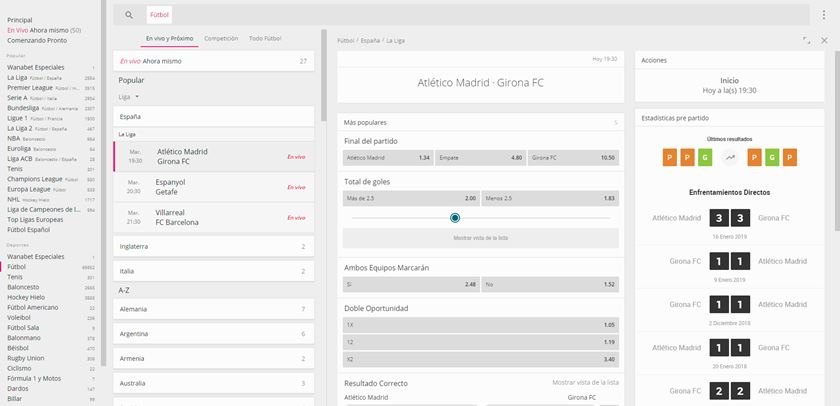The image size is (840, 406).
Task: Expand the Australia country section
Action: pos(214,384)
